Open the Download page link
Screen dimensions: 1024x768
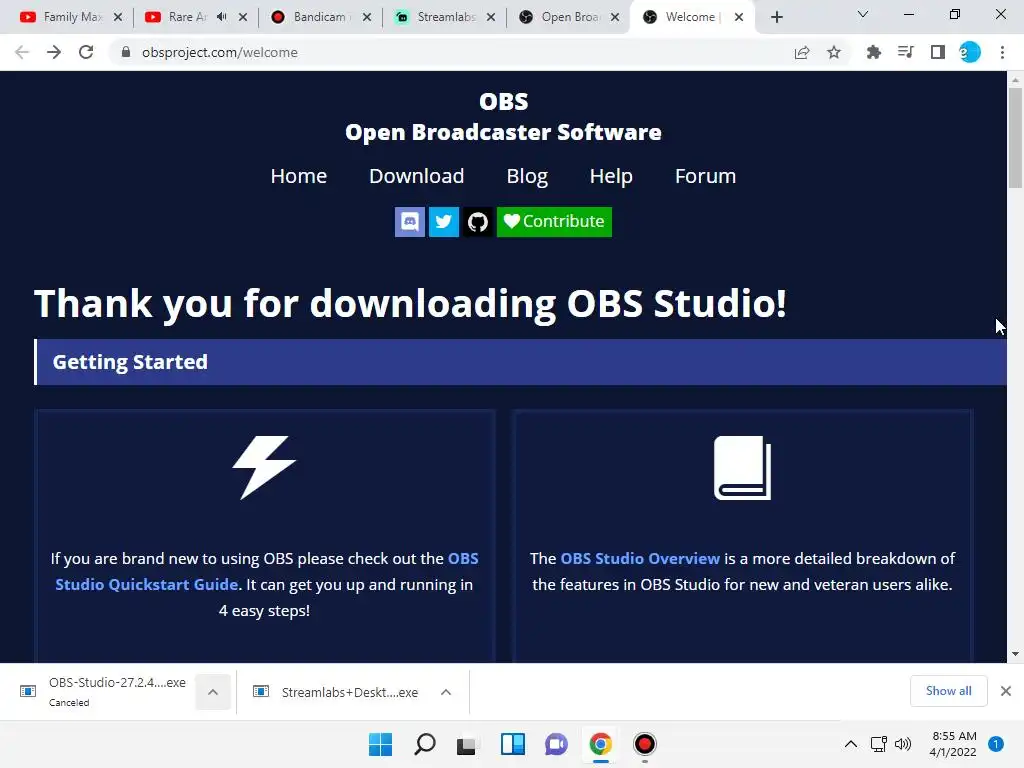tap(417, 176)
